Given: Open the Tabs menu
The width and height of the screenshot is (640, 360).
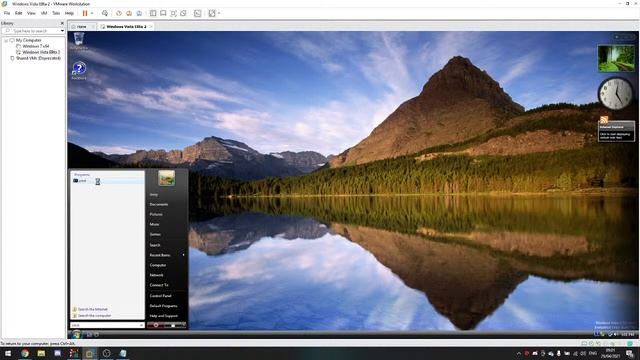Looking at the screenshot, I should pos(56,13).
